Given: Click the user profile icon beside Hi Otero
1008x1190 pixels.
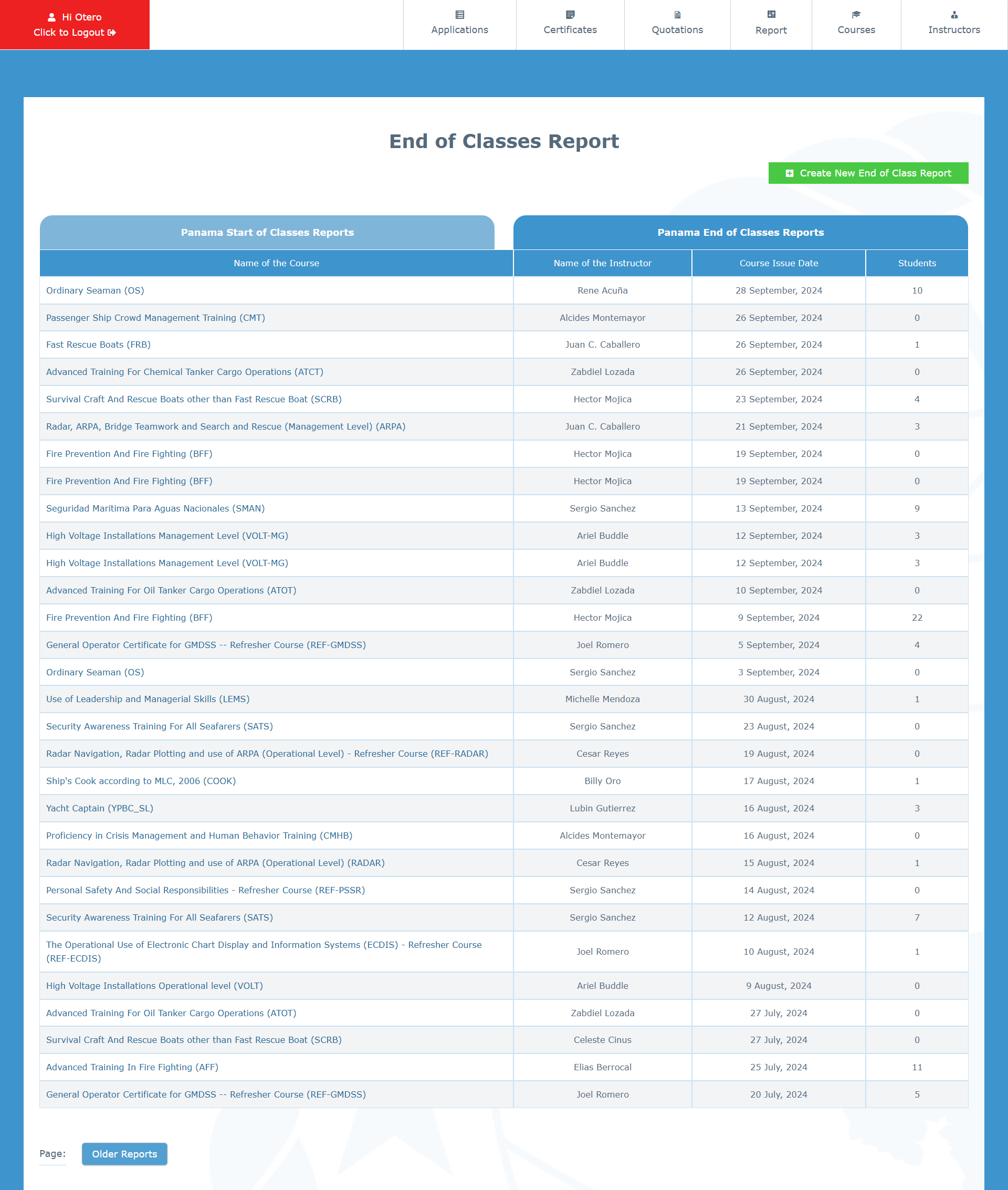Looking at the screenshot, I should coord(51,17).
